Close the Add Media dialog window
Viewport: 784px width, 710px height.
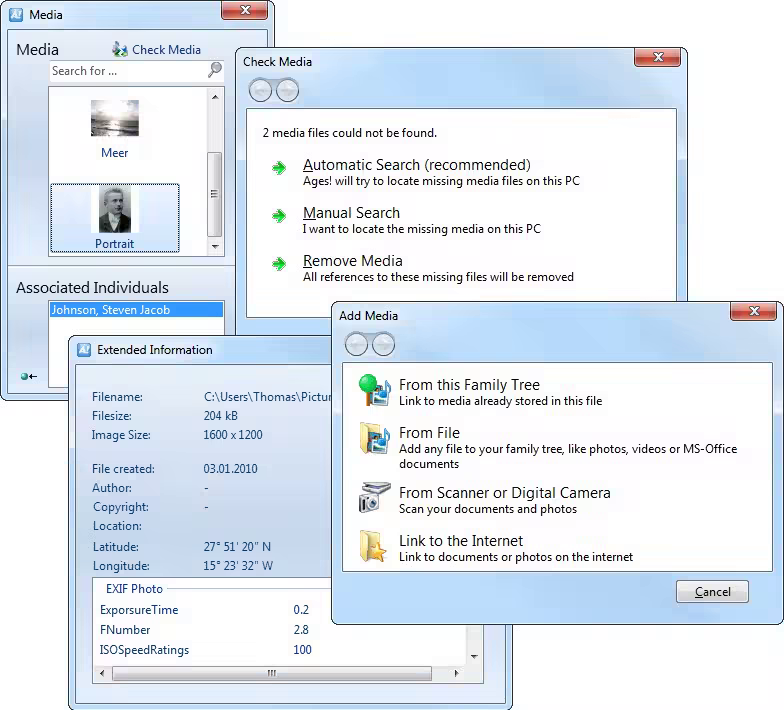(752, 311)
